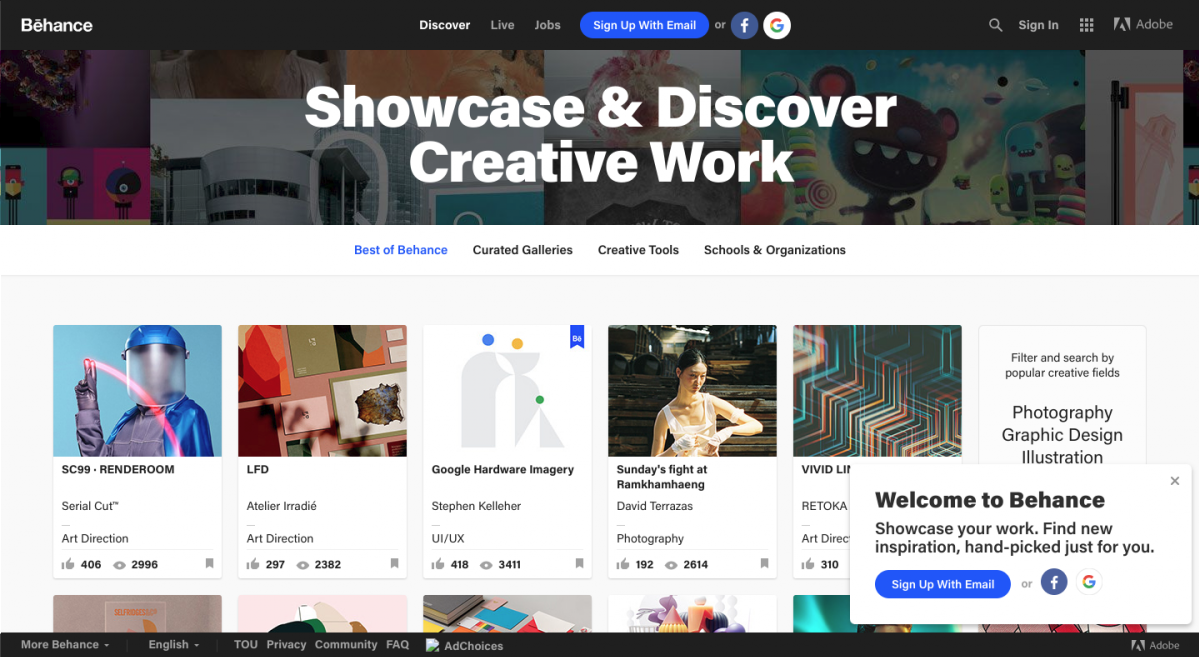Click the Behance featured ribbon badge

(x=577, y=337)
